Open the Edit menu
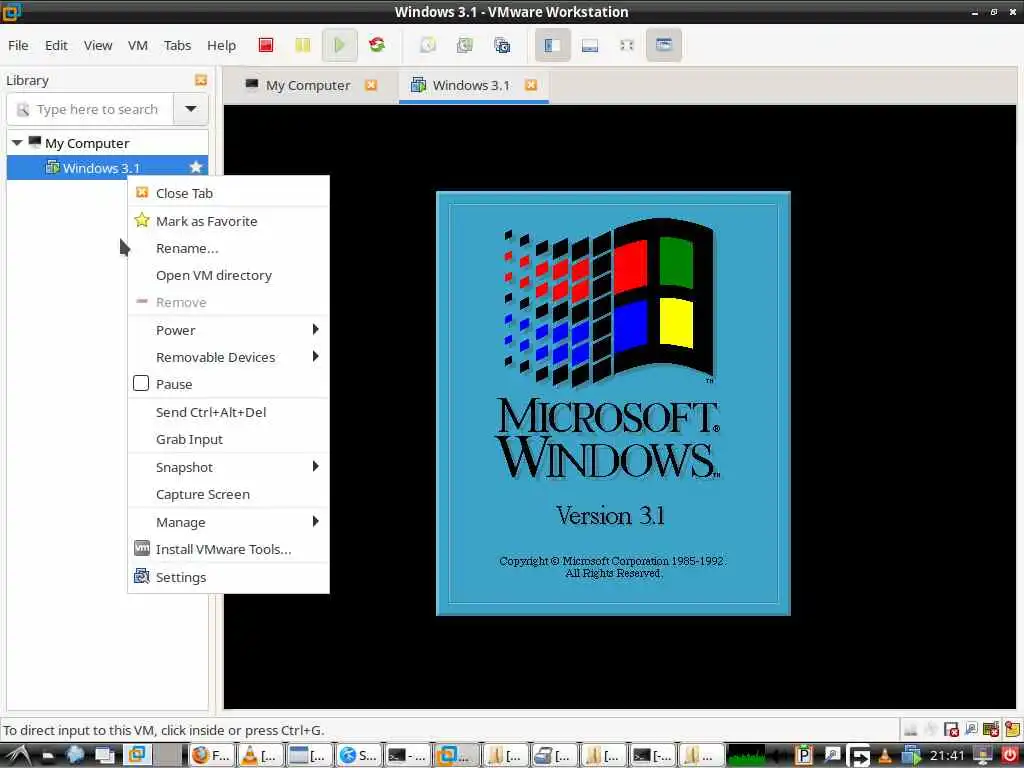This screenshot has width=1024, height=768. 56,45
